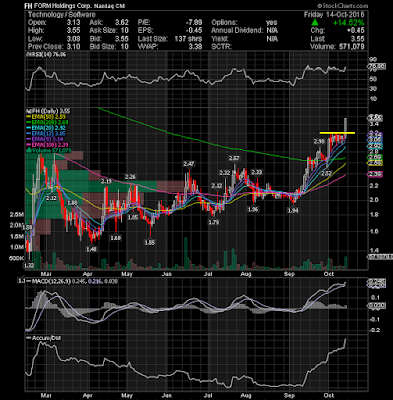Click the SCTR label
The height and width of the screenshot is (400, 393).
tap(221, 47)
